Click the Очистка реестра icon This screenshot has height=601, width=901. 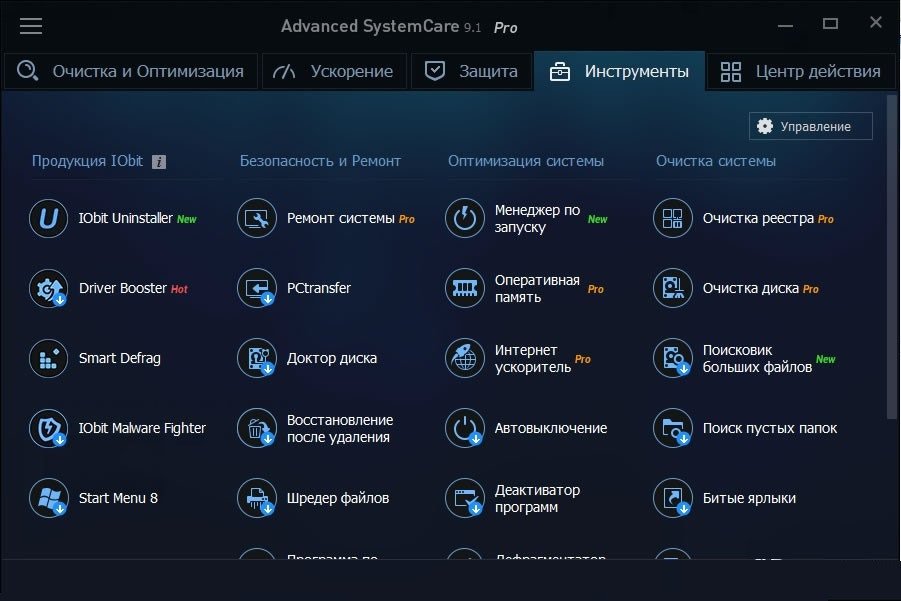(673, 218)
